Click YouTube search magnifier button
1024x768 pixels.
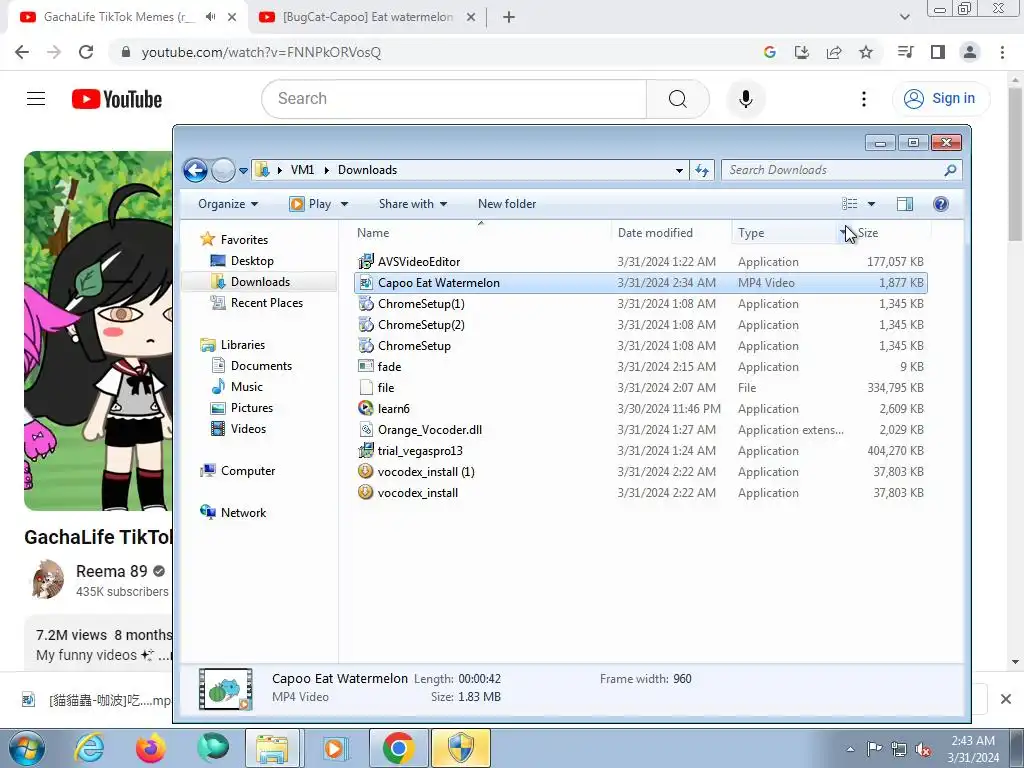pos(678,99)
